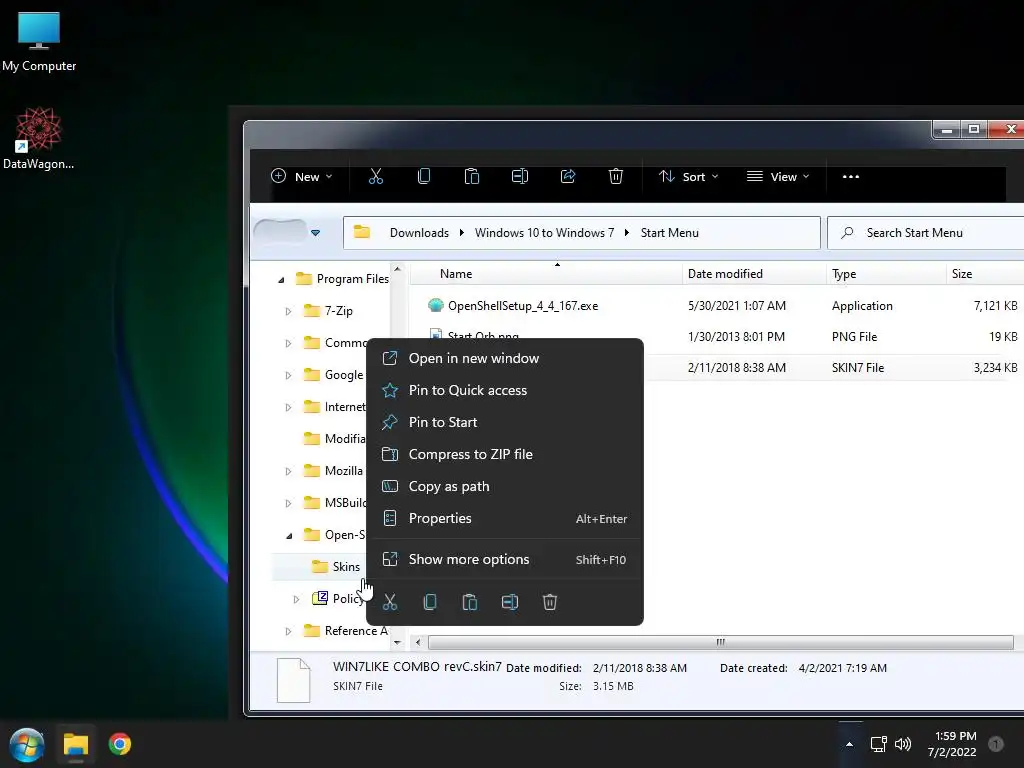Sort by the Size column header
Image resolution: width=1024 pixels, height=768 pixels.
[x=984, y=274]
